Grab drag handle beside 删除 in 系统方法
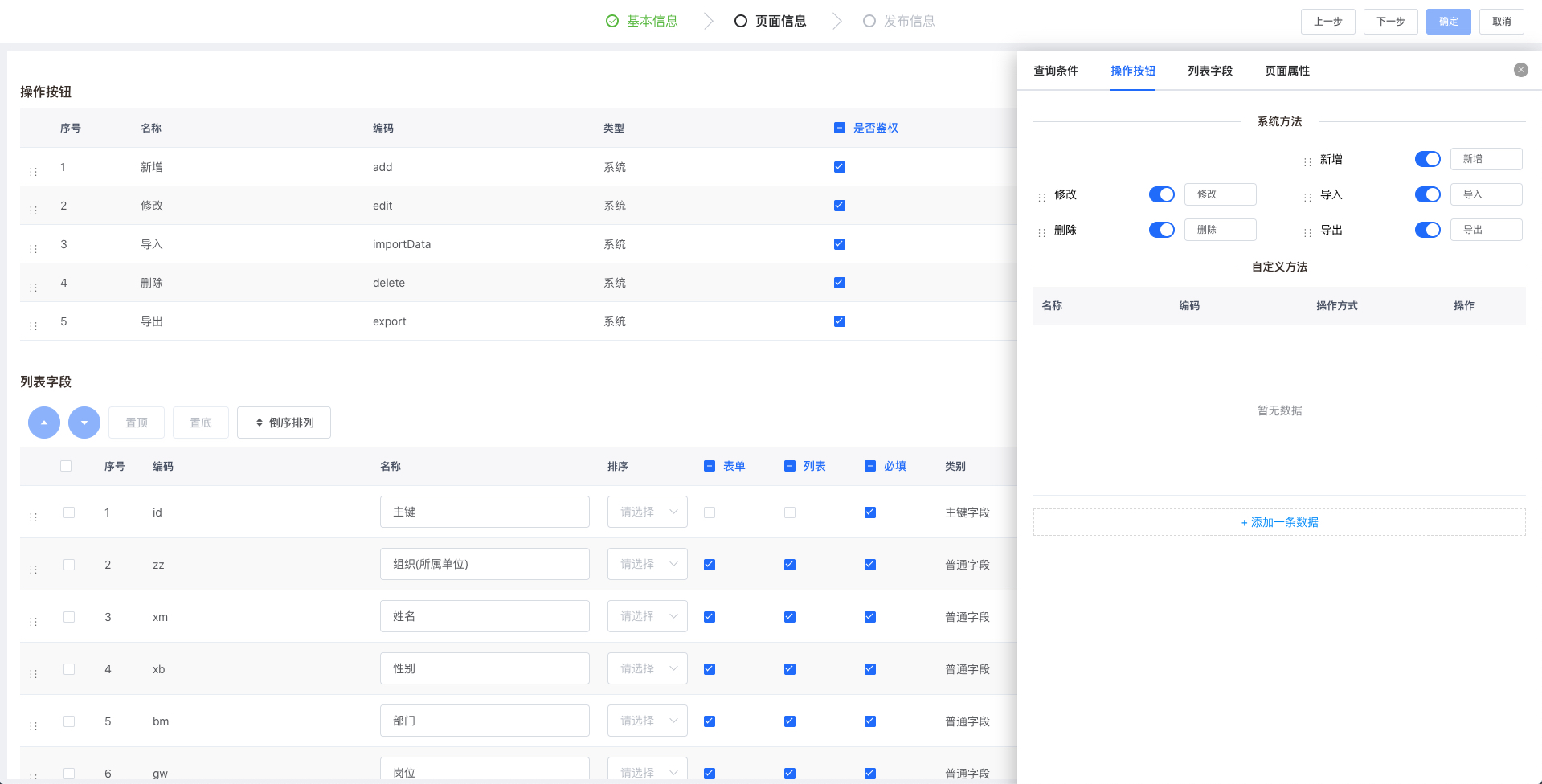Screen dimensions: 1542x784 pos(1041,233)
